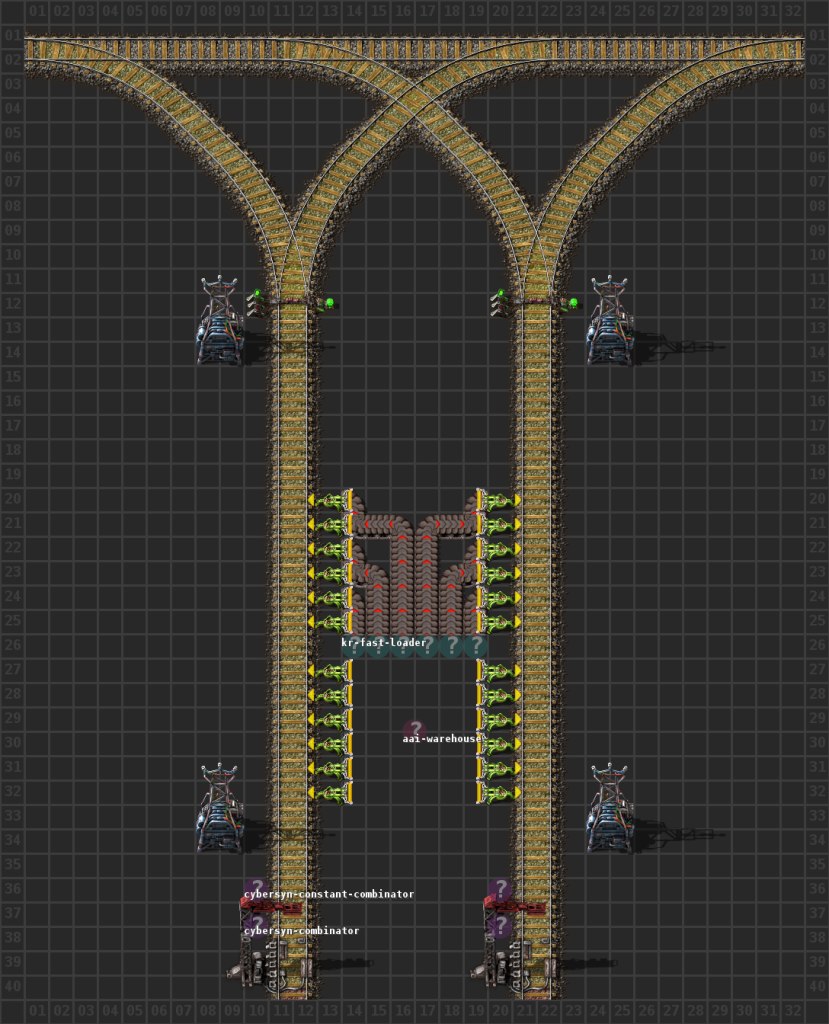Viewport: 829px width, 1024px height.
Task: Click the upper purple question icon by right track
Action: tap(500, 889)
